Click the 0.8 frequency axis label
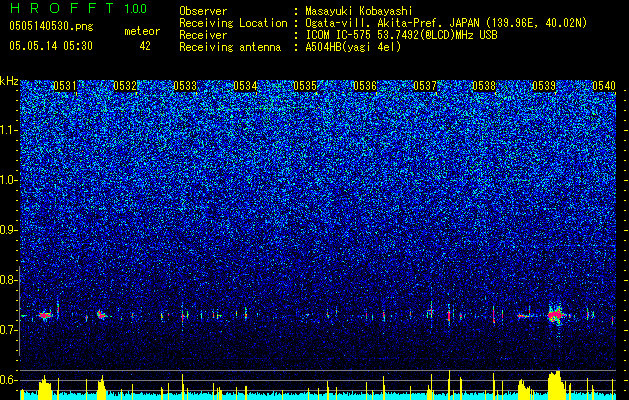The height and width of the screenshot is (400, 629). pyautogui.click(x=8, y=280)
